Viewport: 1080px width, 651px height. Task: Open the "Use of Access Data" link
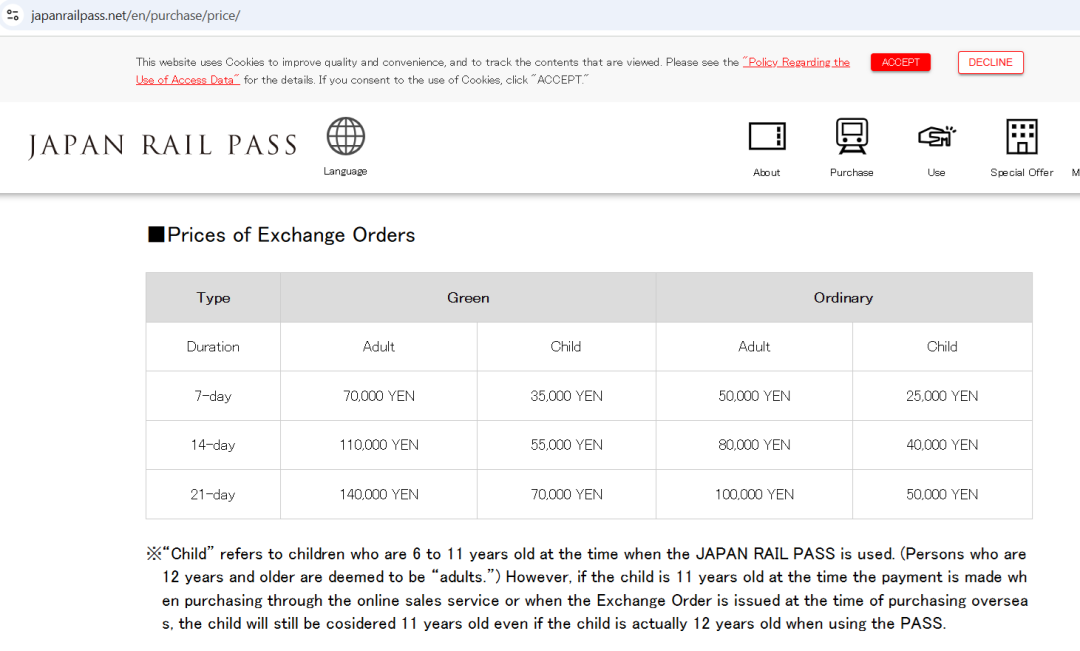coord(187,80)
